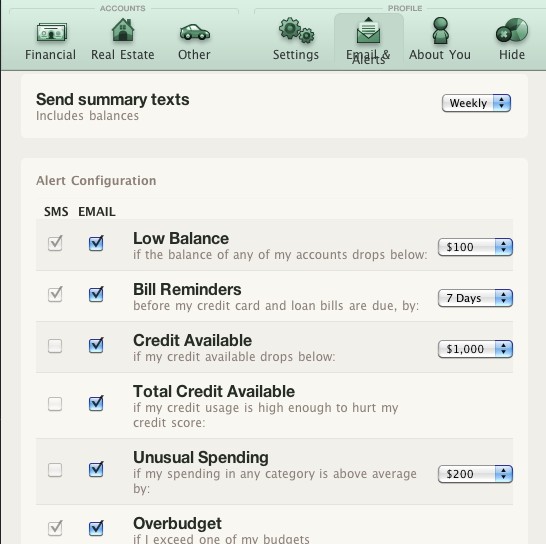Viewport: 546px width, 544px height.
Task: Open the Other accounts car icon
Action: (195, 32)
